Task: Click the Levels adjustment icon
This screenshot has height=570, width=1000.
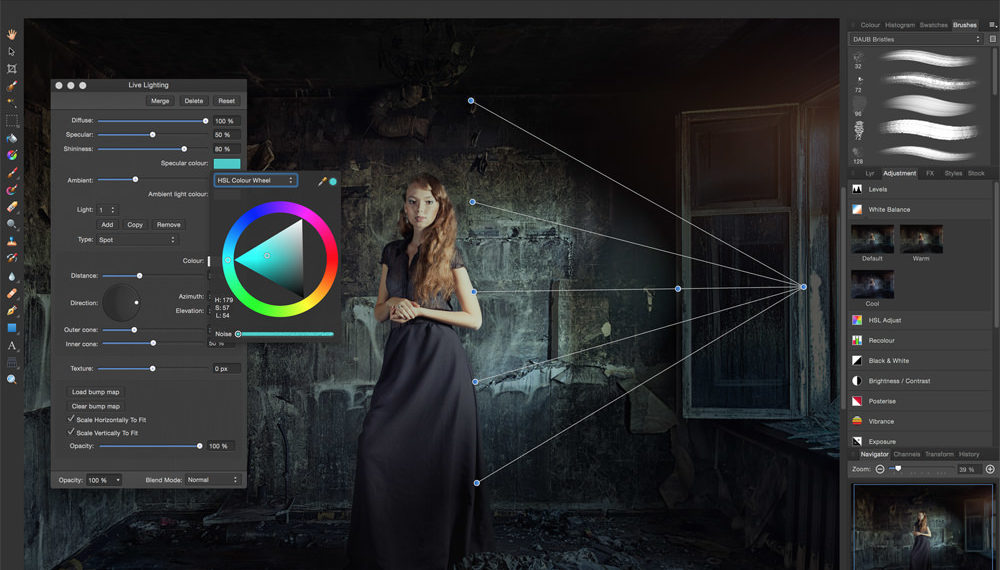Action: click(x=857, y=189)
